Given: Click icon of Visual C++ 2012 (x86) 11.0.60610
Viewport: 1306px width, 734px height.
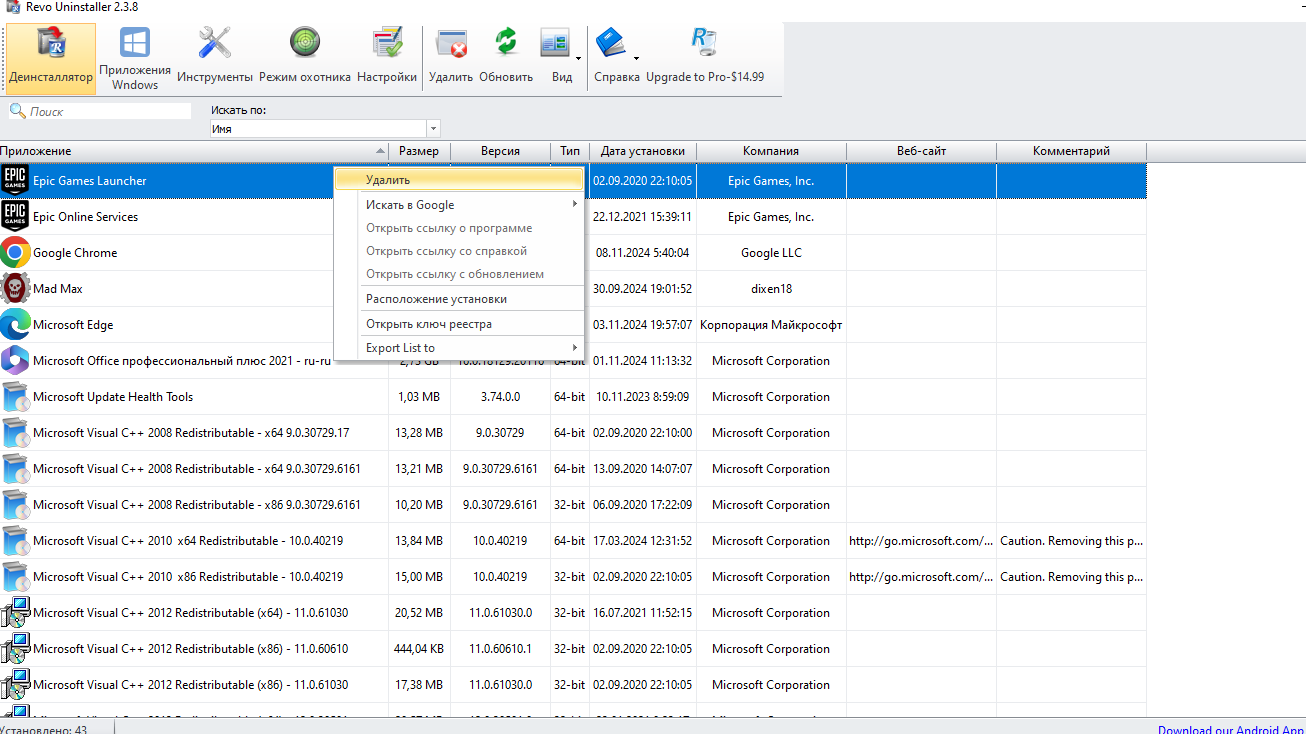Looking at the screenshot, I should [15, 649].
